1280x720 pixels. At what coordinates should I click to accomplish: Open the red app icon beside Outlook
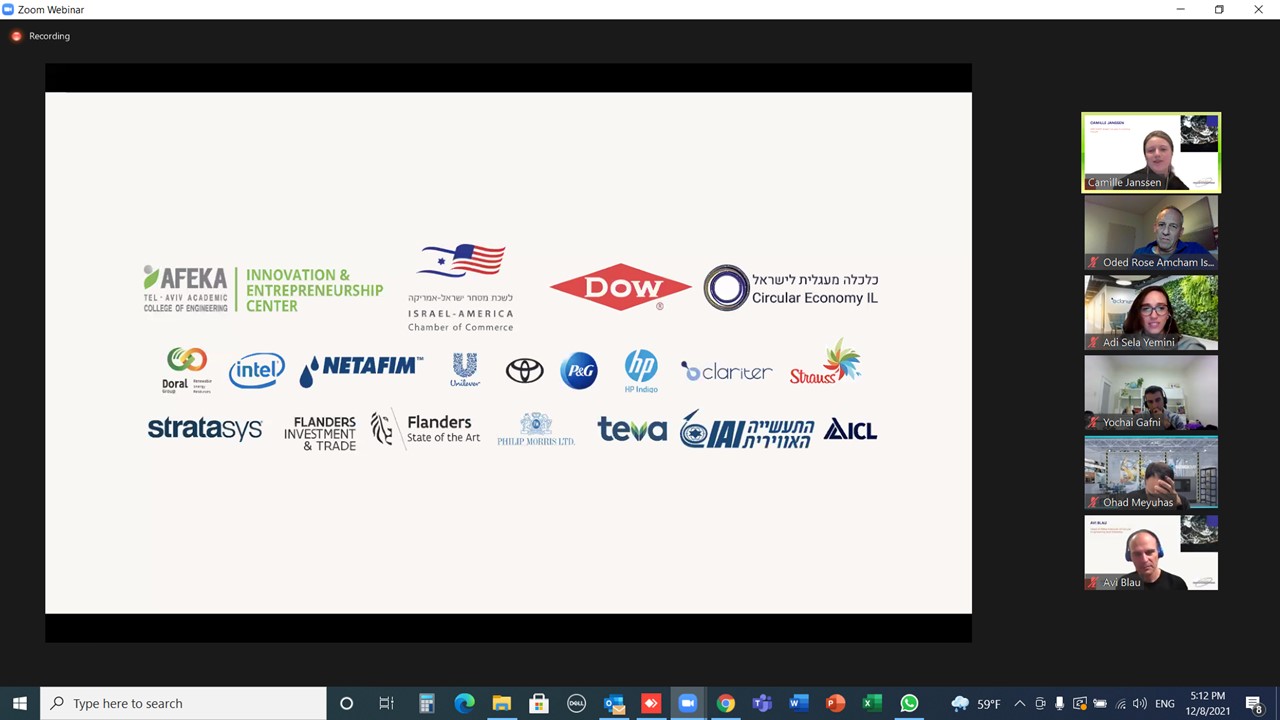(650, 703)
